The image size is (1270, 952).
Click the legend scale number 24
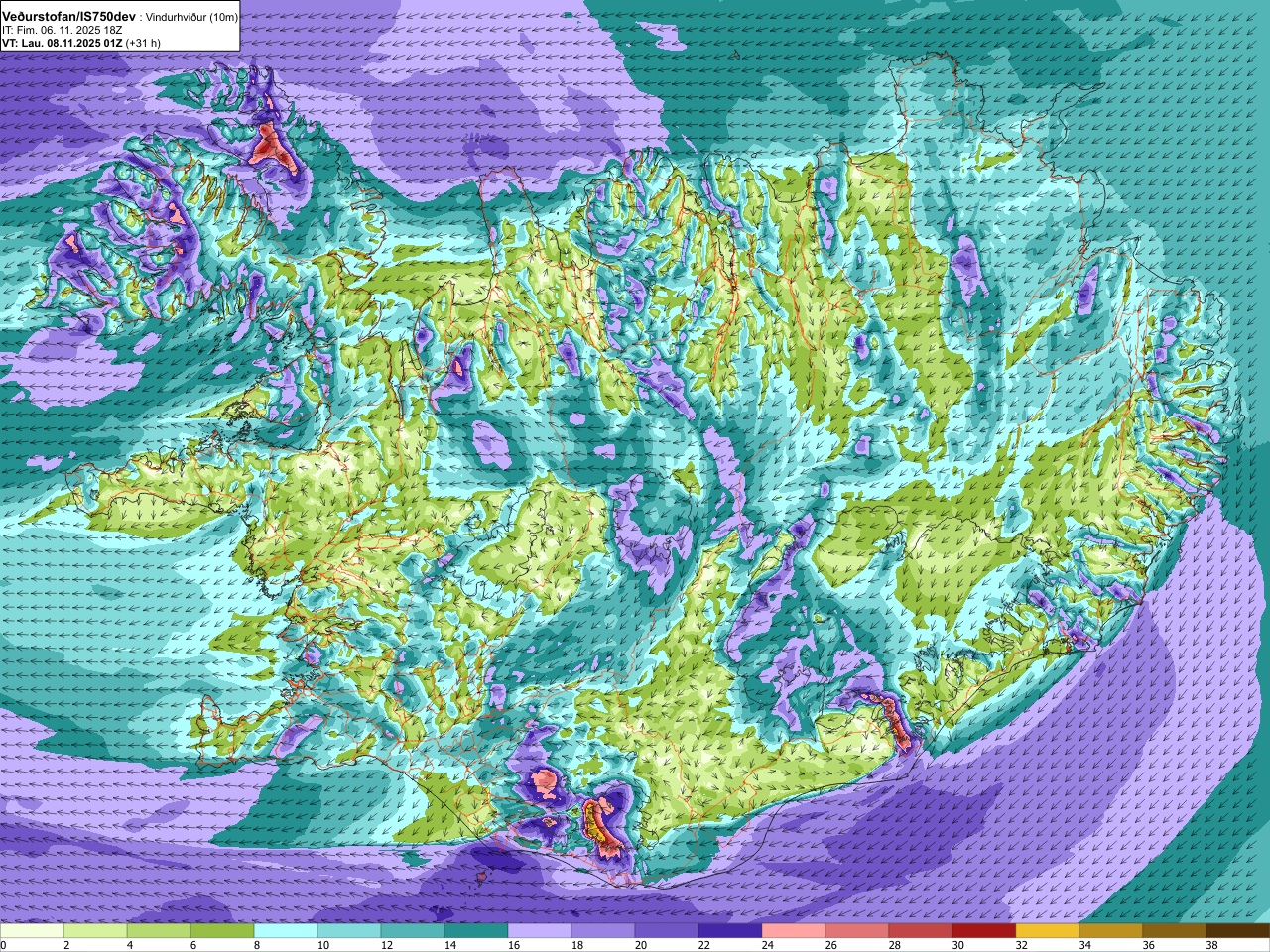click(767, 945)
